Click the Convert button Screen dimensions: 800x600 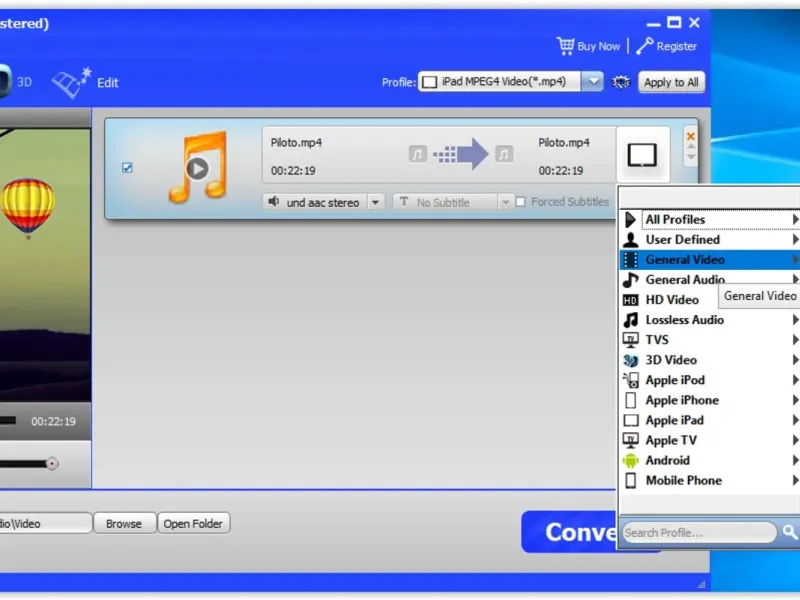point(570,532)
